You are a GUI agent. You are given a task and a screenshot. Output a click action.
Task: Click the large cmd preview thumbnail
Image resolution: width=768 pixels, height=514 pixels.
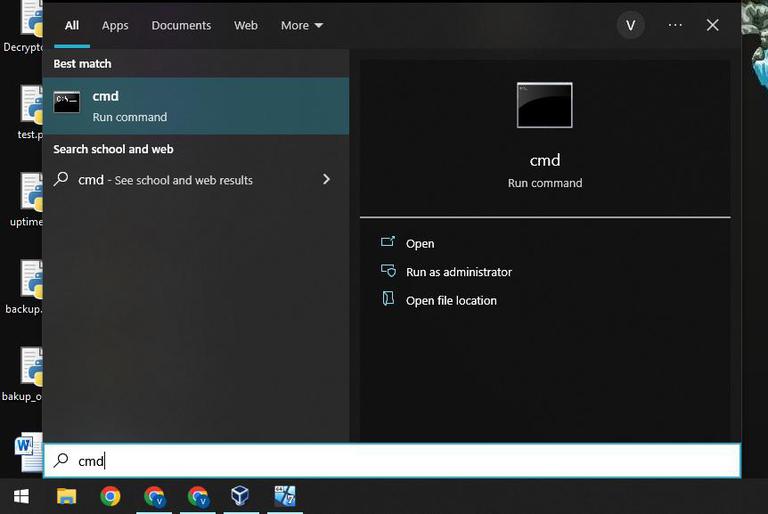[x=544, y=105]
